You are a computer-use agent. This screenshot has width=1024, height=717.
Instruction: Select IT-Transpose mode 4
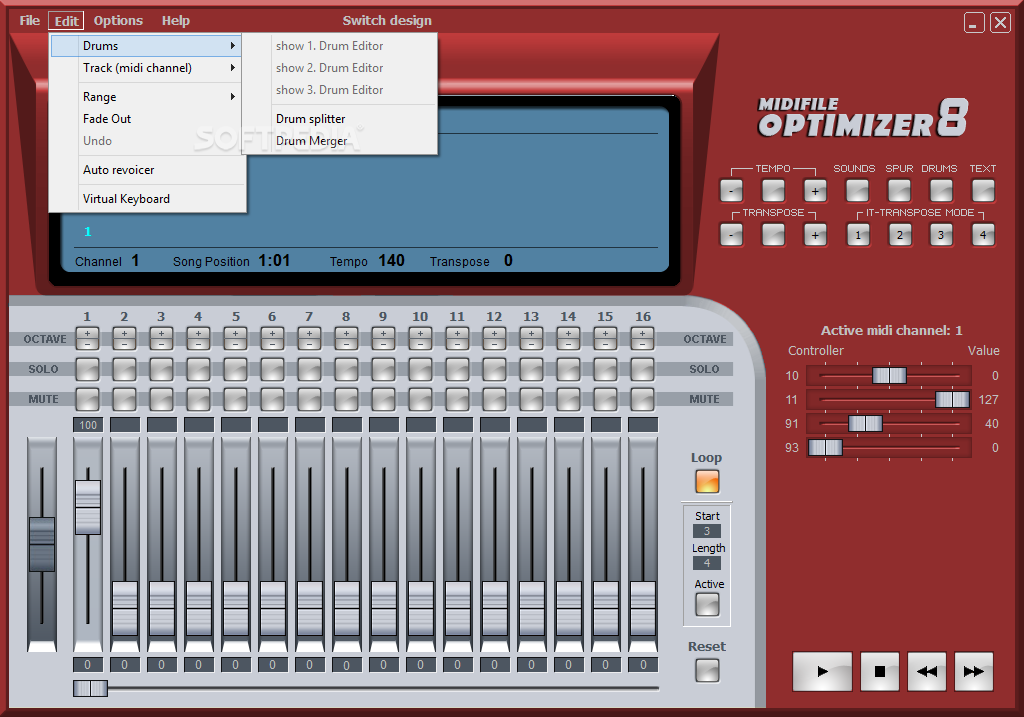pyautogui.click(x=983, y=234)
